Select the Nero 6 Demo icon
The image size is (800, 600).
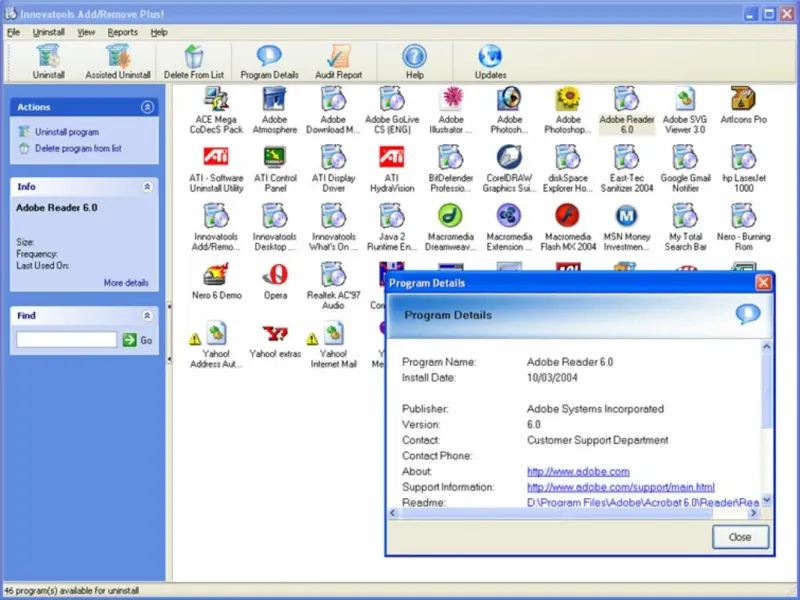tap(216, 281)
